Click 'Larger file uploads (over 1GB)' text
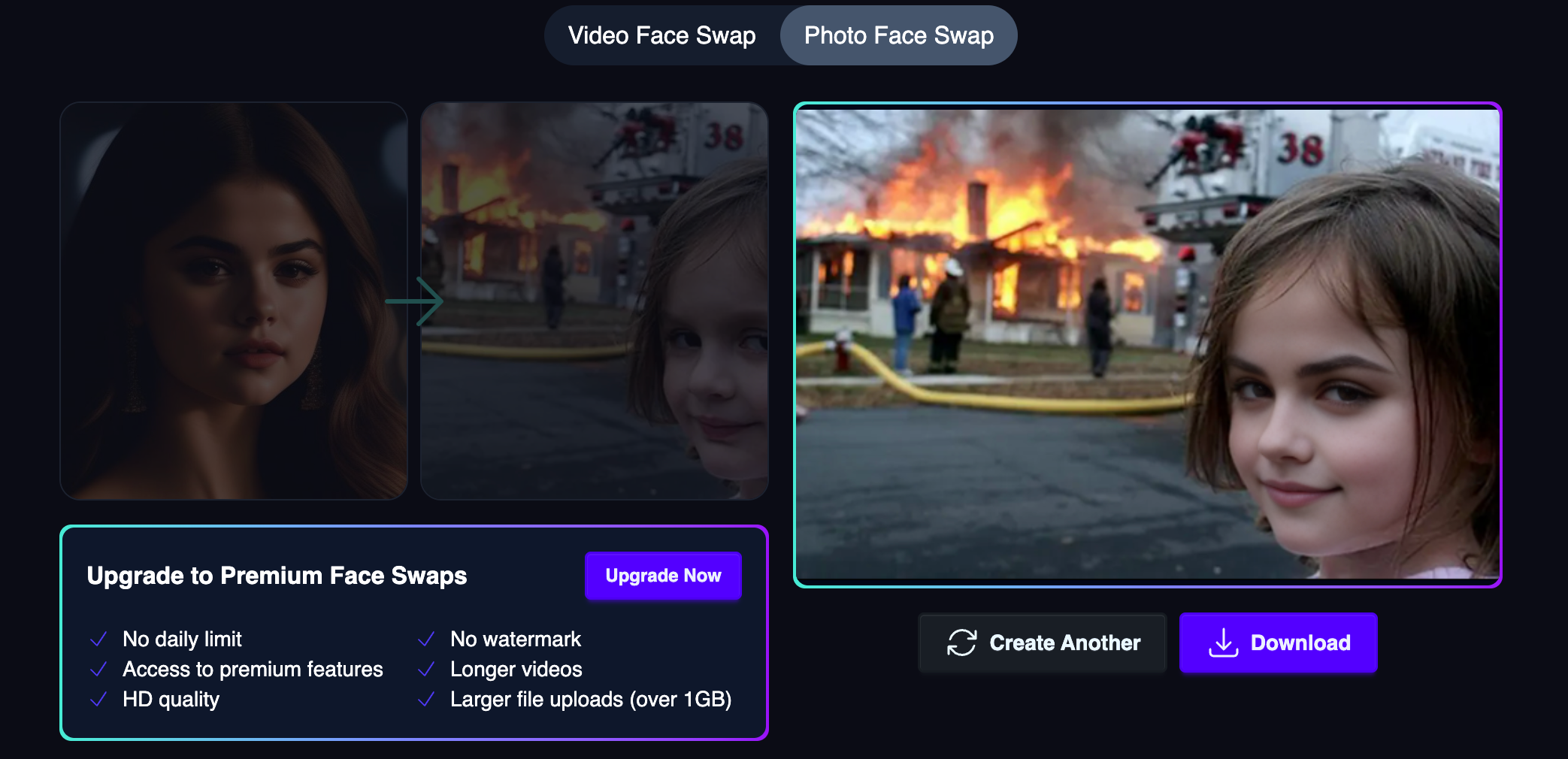This screenshot has width=1568, height=759. tap(591, 699)
